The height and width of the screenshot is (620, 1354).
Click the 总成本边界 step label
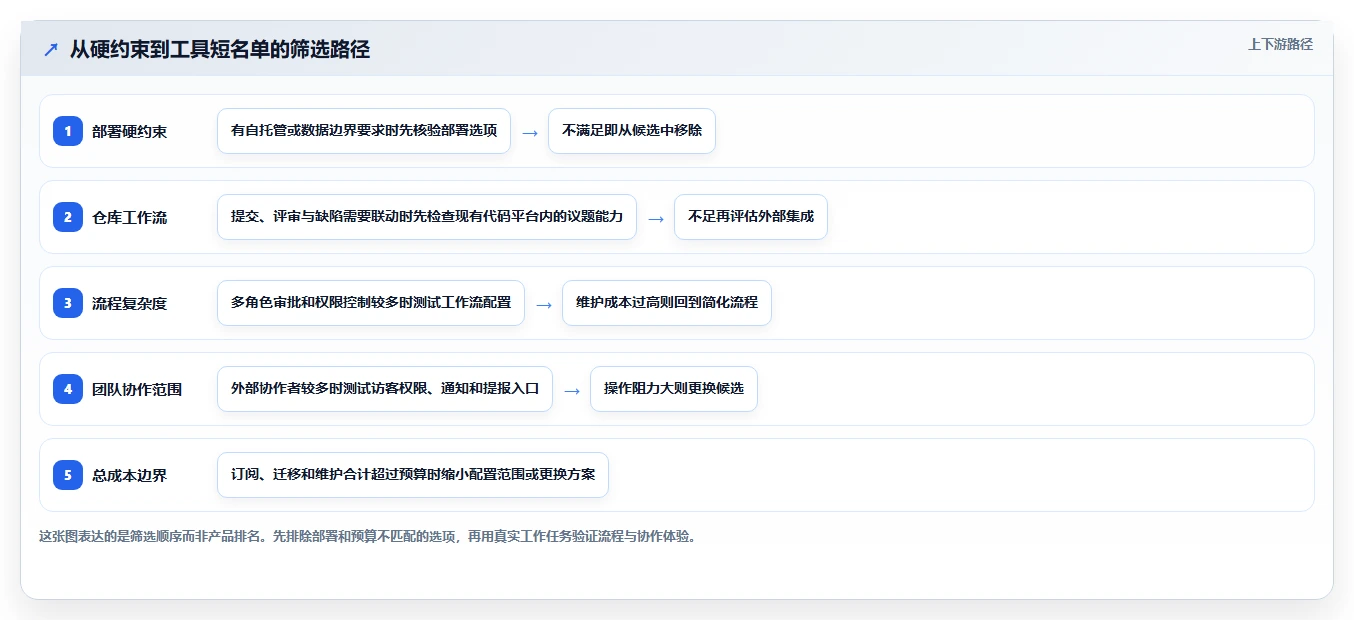pos(130,475)
